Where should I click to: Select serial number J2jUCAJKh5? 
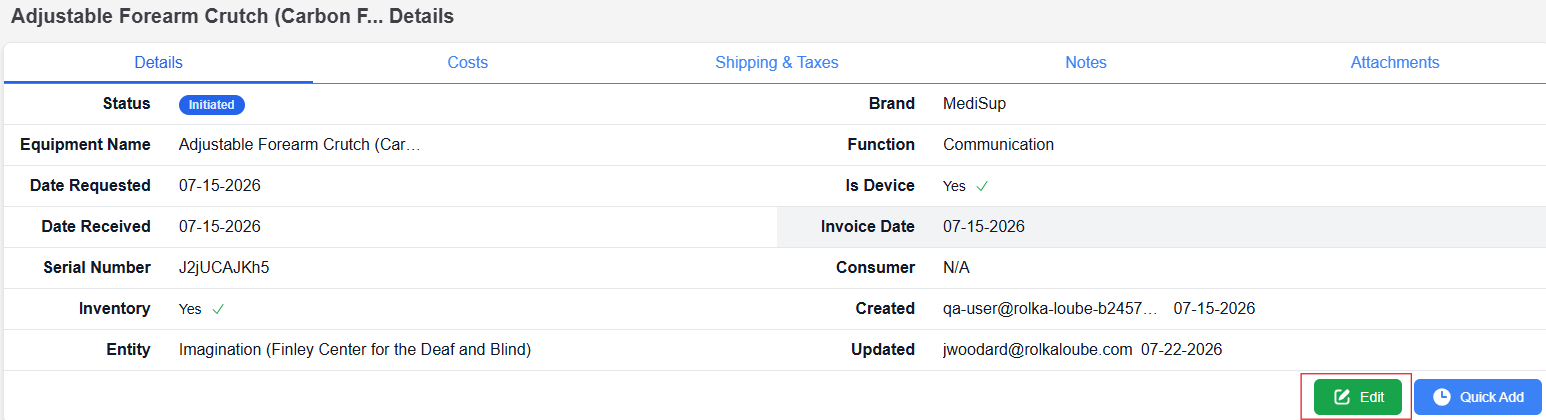tap(224, 268)
